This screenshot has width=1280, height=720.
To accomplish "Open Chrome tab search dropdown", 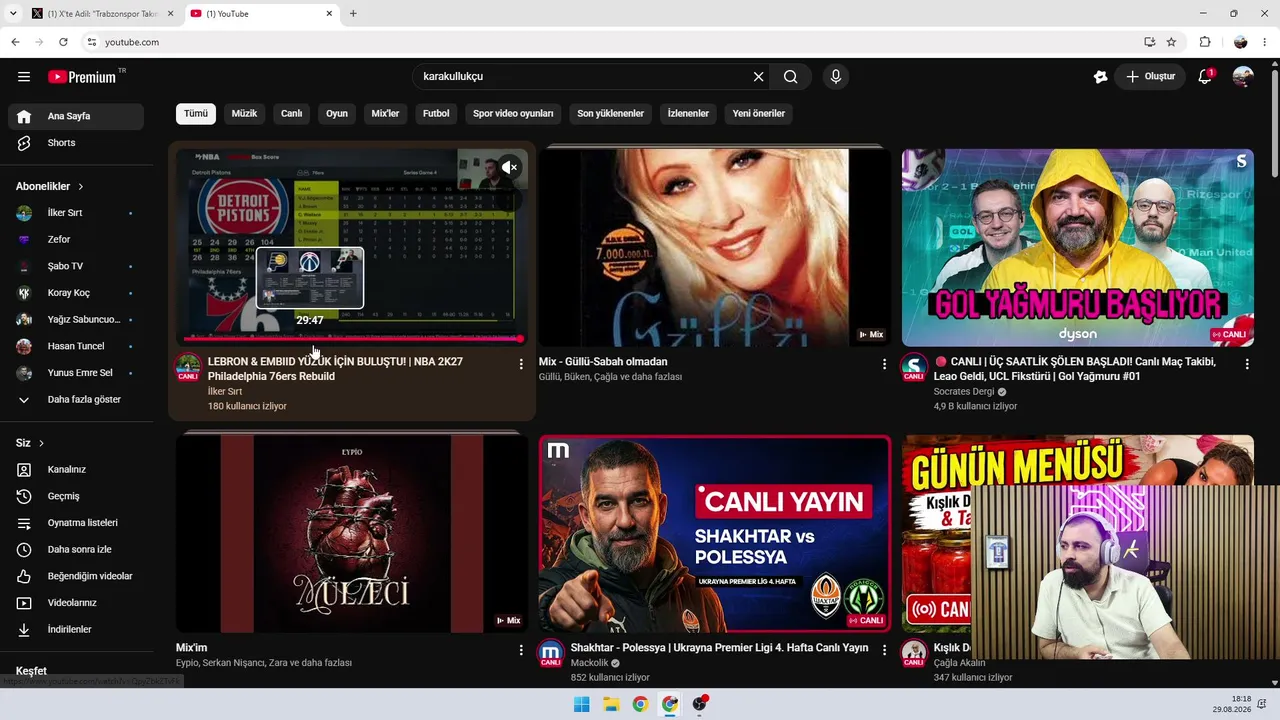I will pyautogui.click(x=13, y=14).
